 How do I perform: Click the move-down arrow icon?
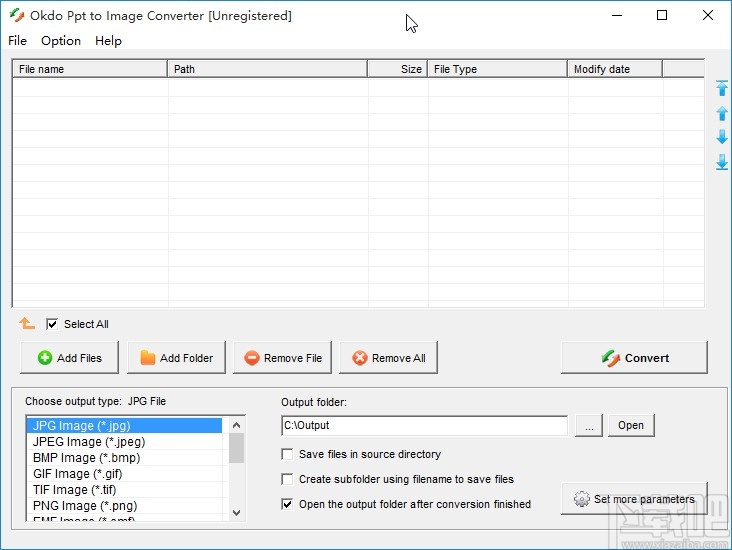click(722, 137)
